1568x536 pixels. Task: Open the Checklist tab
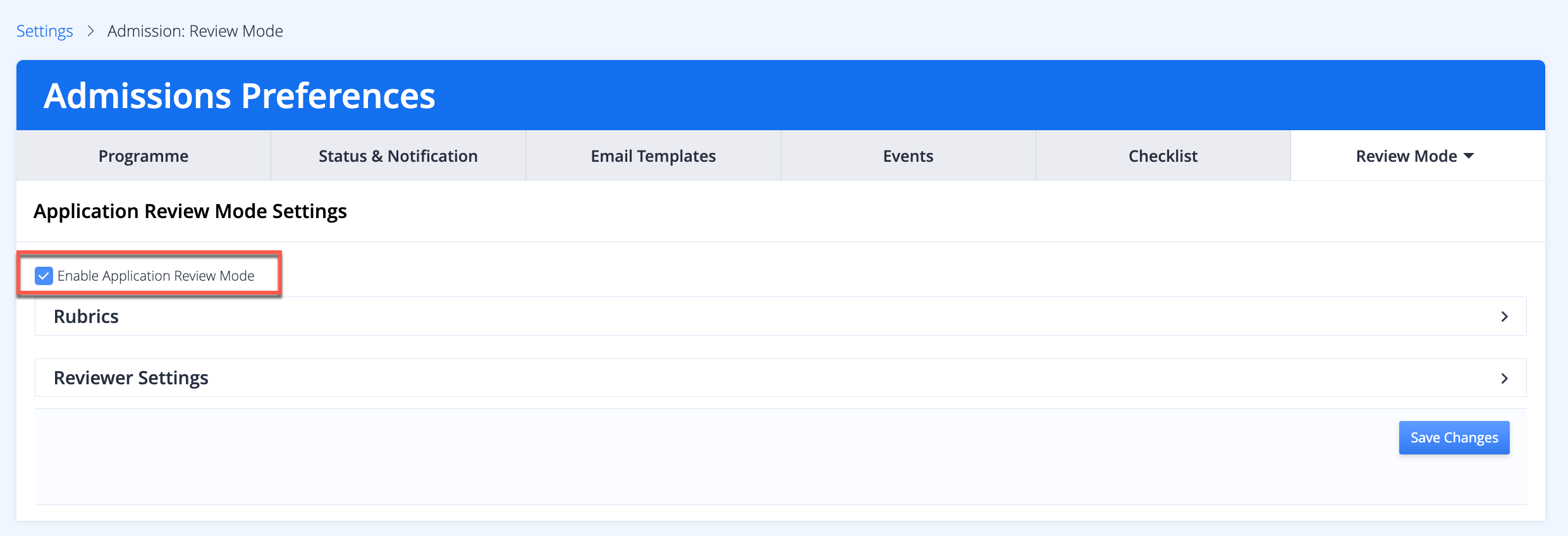click(1163, 156)
